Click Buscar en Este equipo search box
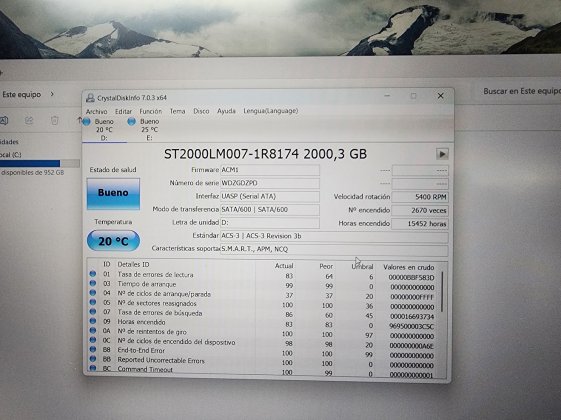561x420 pixels. 522,91
